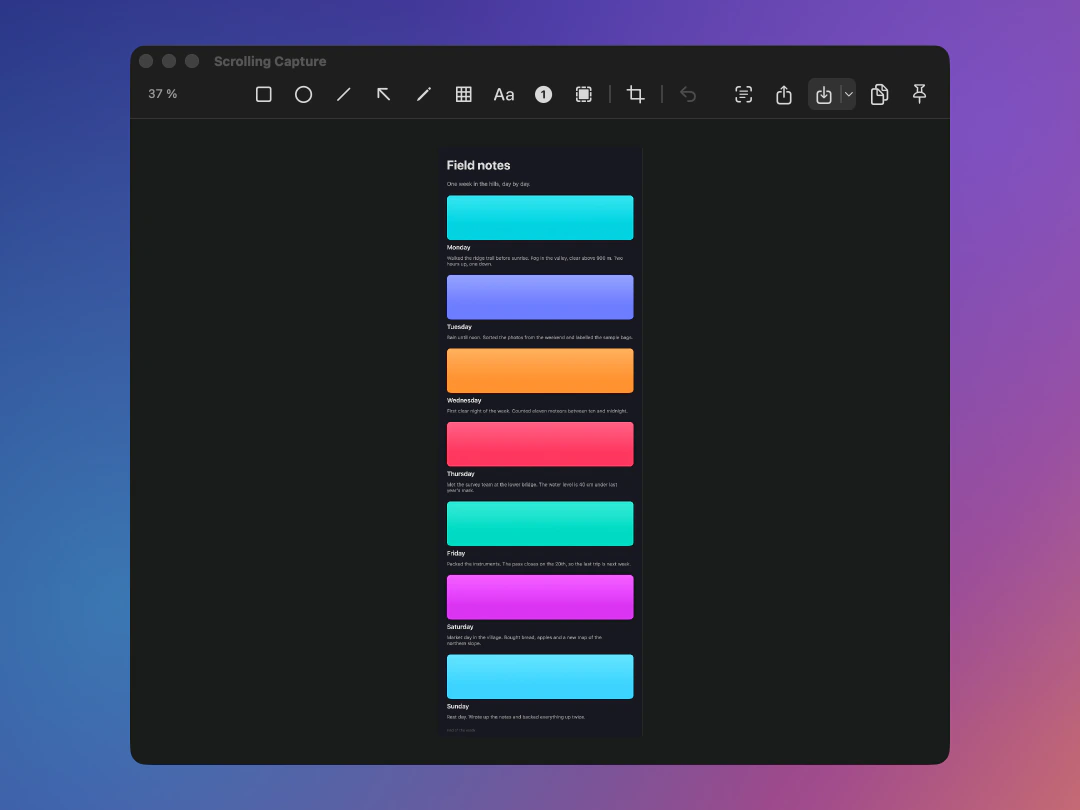Click the teal Friday banner
Image resolution: width=1080 pixels, height=810 pixels.
tap(540, 523)
